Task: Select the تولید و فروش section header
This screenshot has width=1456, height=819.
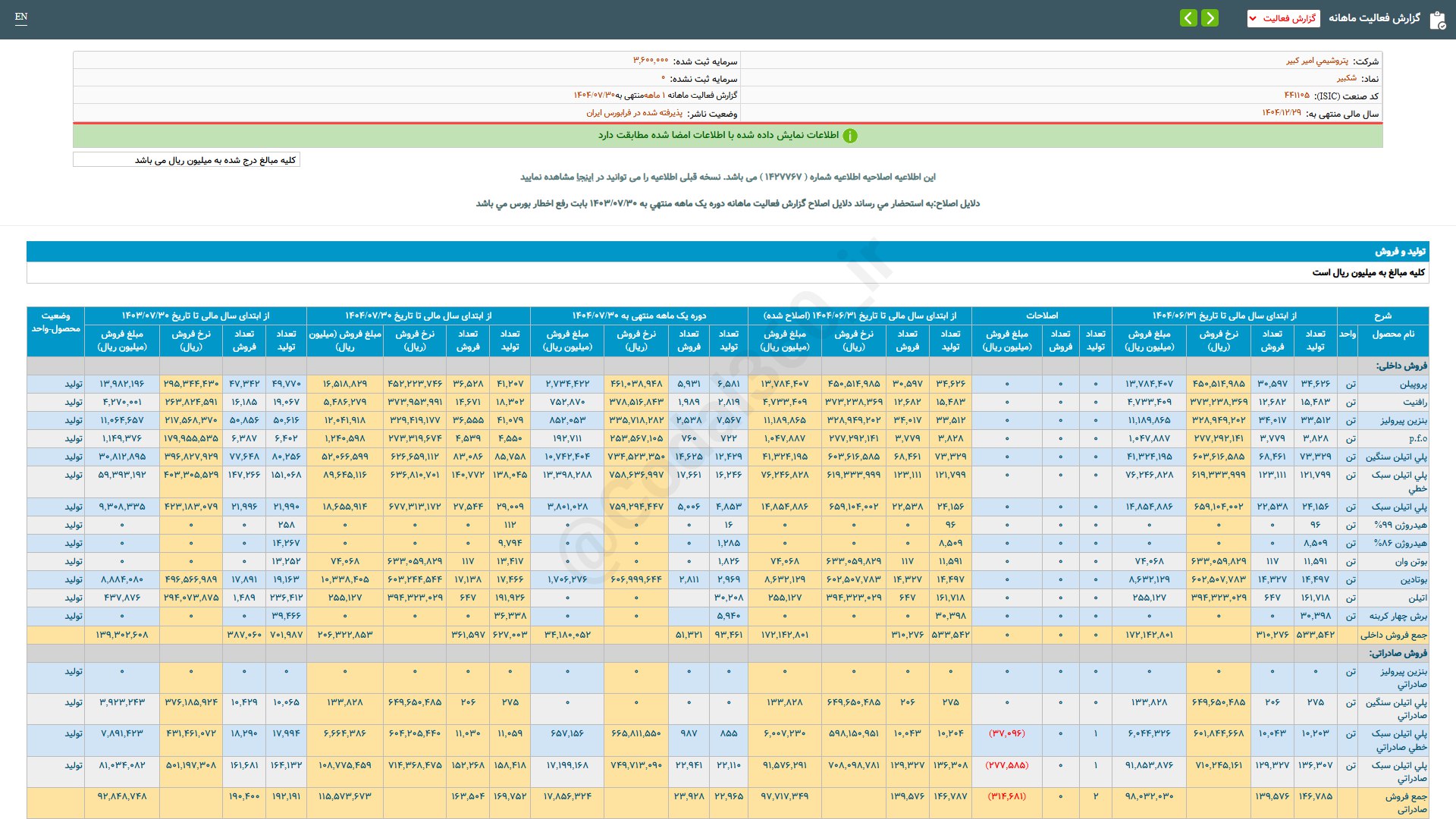Action: tap(1400, 252)
